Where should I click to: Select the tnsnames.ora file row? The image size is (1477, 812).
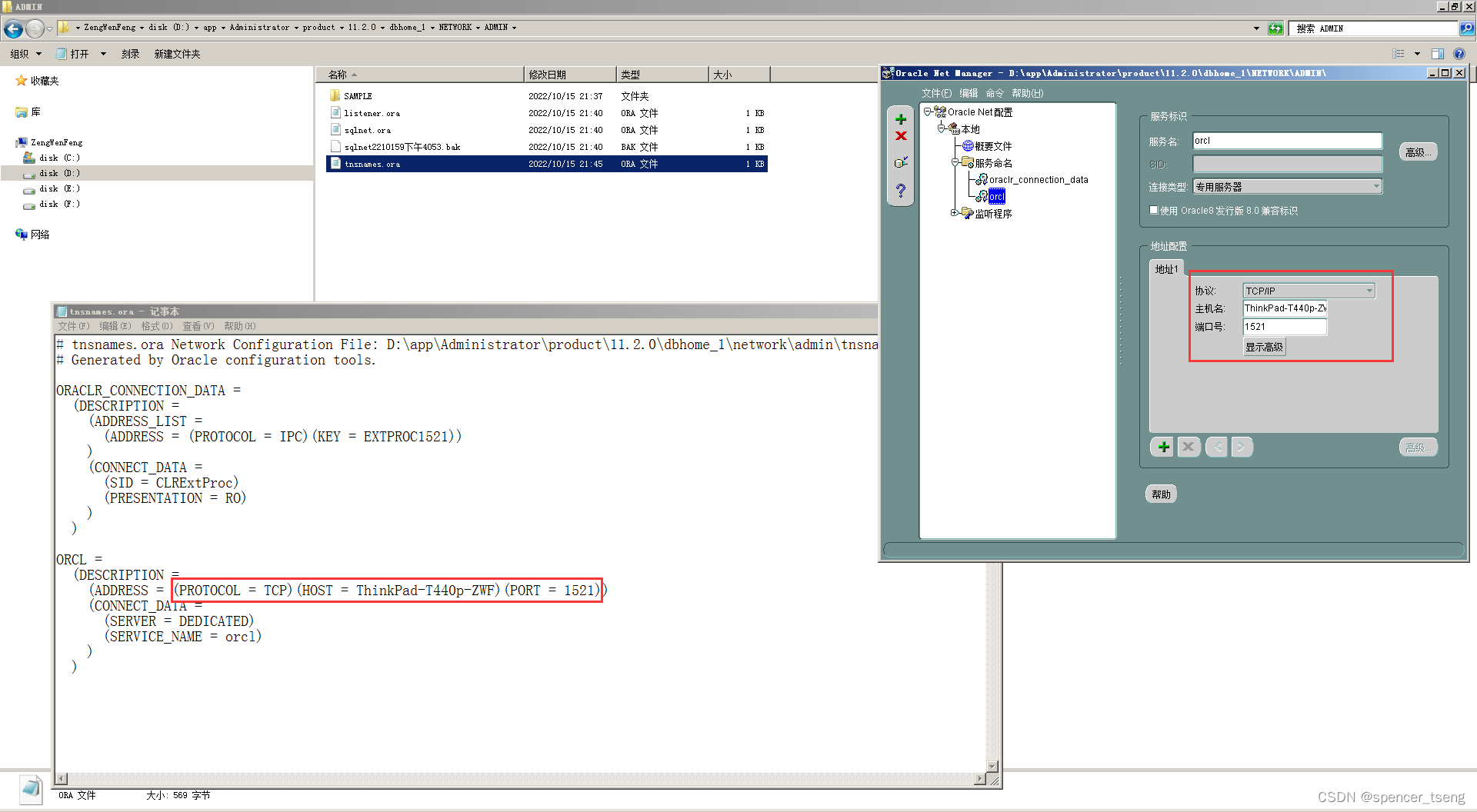547,164
